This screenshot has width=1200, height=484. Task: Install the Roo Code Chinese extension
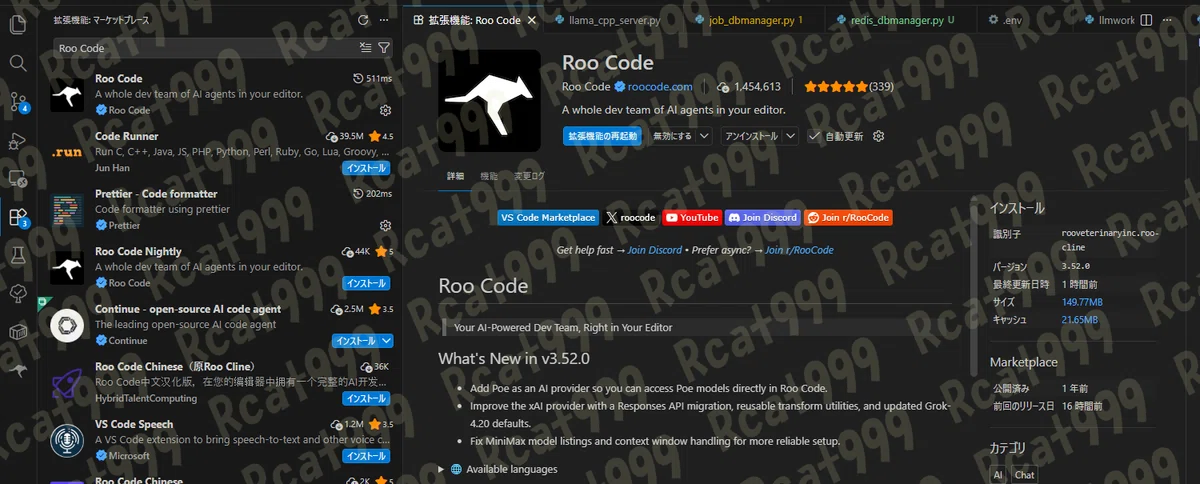point(365,399)
